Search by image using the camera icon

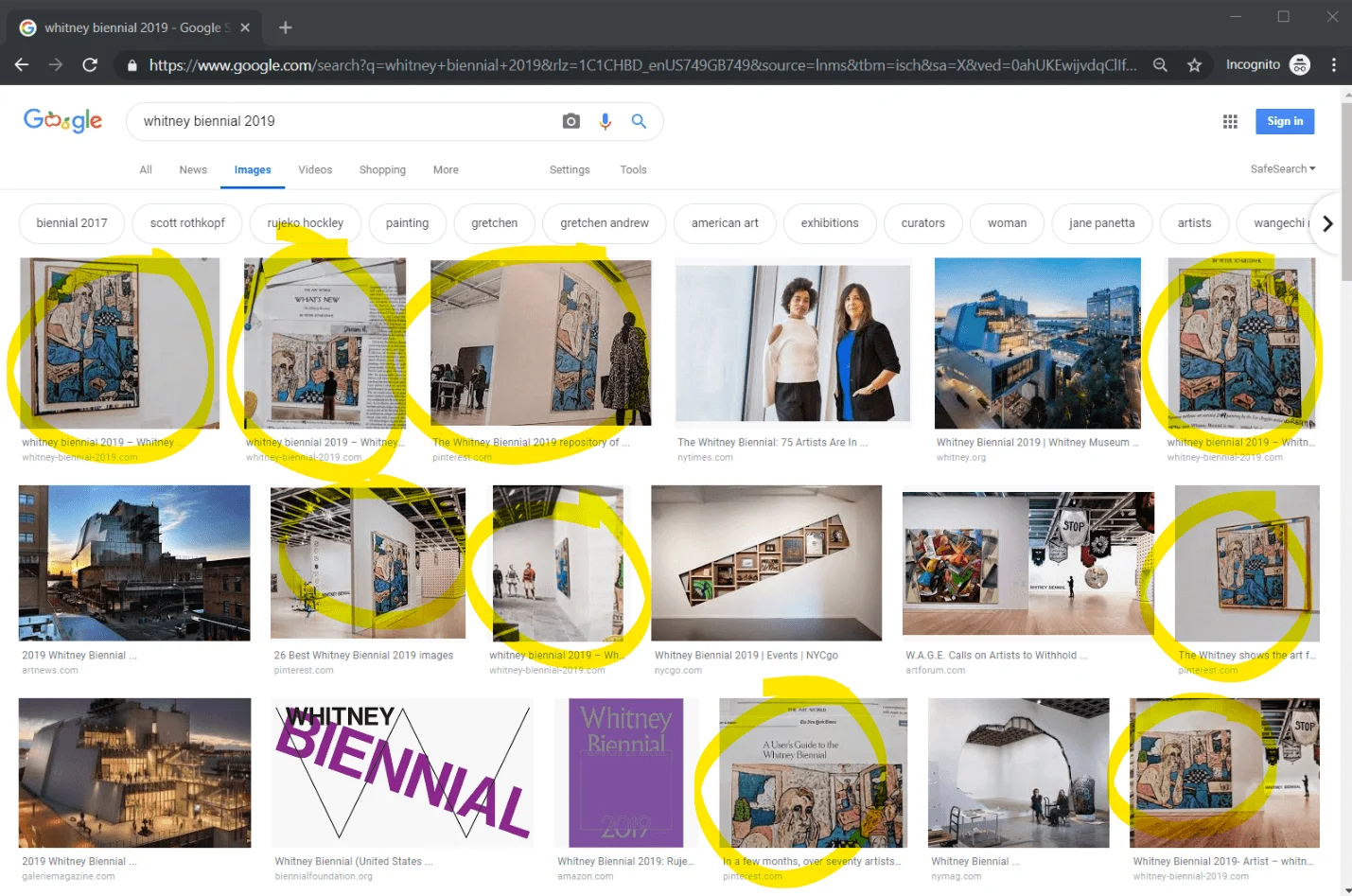click(571, 121)
